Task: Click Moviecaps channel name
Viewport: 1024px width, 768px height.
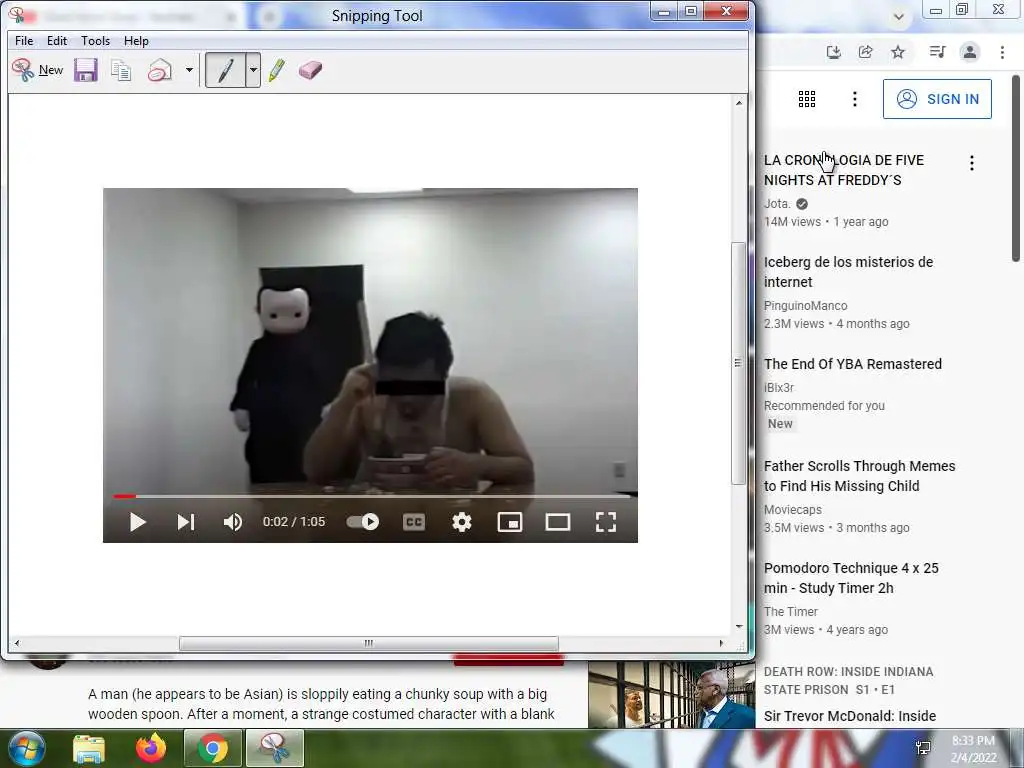Action: [793, 509]
